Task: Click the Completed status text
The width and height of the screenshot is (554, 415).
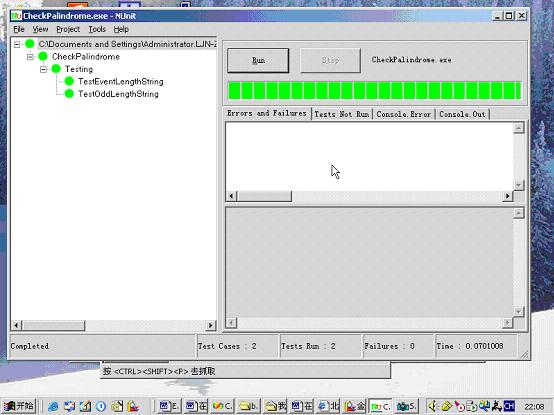Action: (x=30, y=346)
